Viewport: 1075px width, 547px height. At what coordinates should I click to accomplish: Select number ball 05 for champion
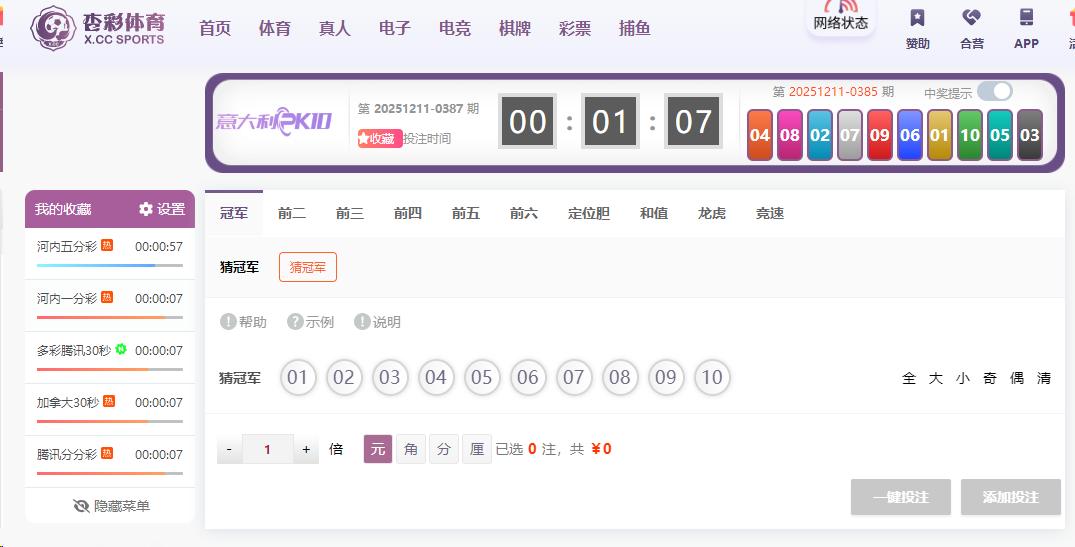(x=482, y=378)
